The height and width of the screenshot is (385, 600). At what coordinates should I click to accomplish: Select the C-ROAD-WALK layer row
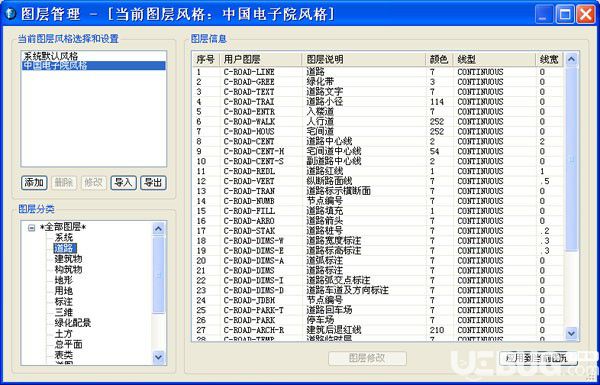coord(378,122)
